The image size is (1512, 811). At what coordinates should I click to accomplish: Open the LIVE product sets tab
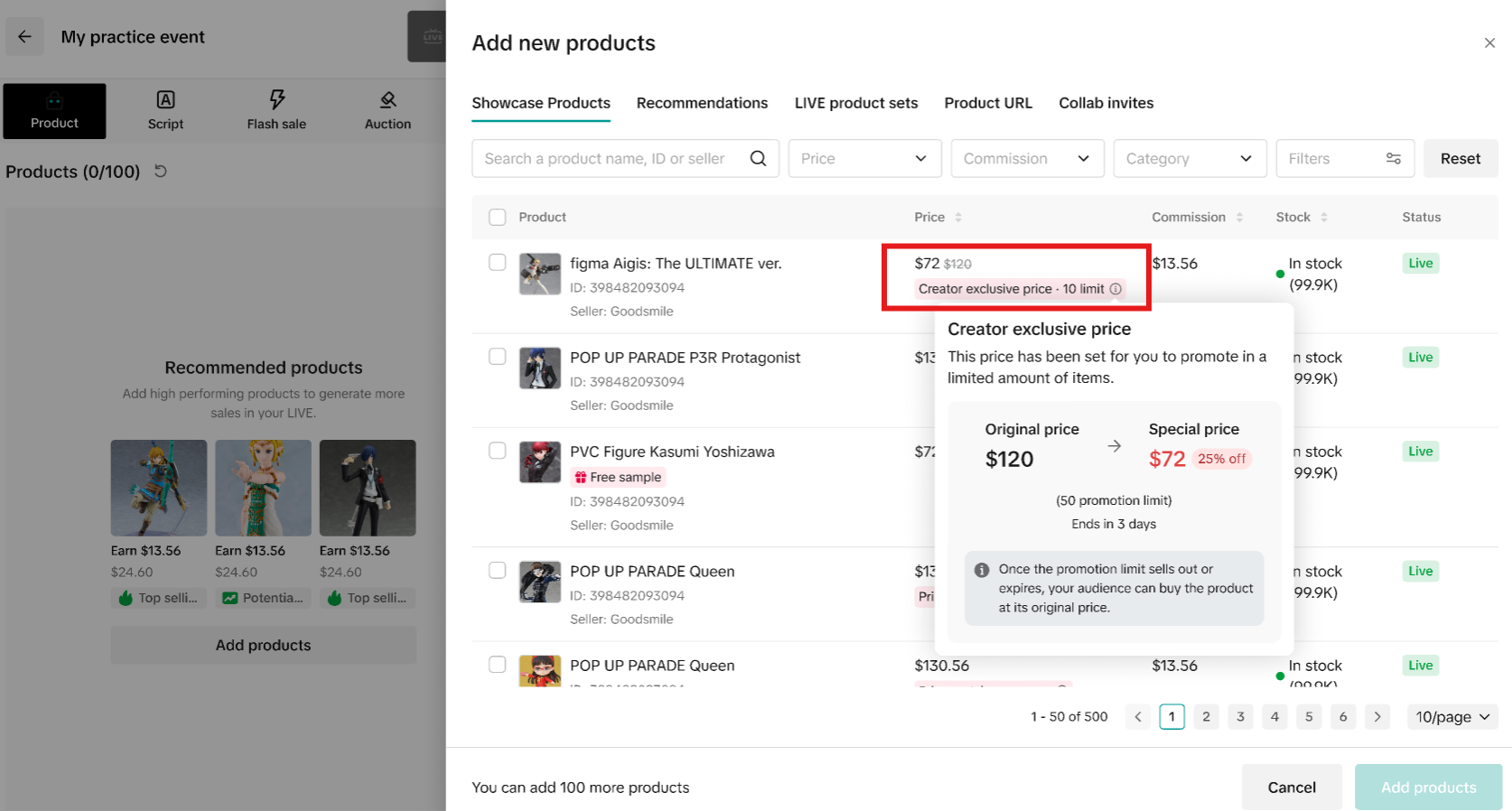click(855, 103)
